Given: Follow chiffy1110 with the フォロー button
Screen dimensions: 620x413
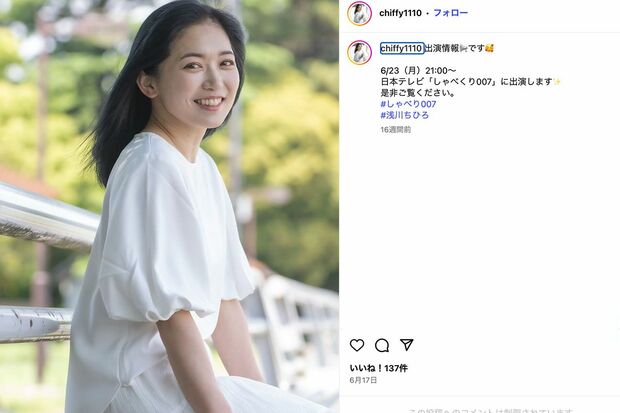Looking at the screenshot, I should (451, 13).
